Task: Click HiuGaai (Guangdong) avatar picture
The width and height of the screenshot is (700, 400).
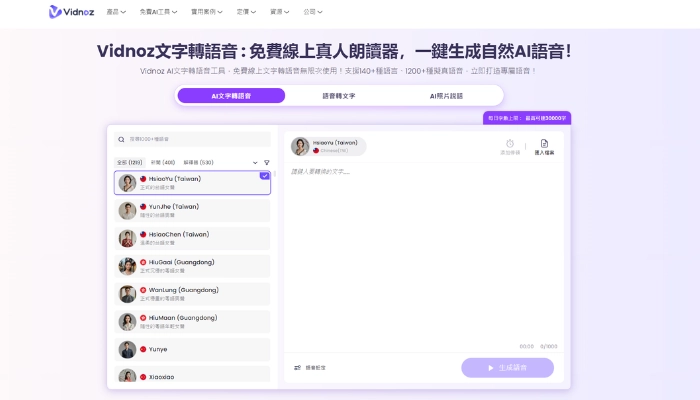Action: tap(127, 266)
